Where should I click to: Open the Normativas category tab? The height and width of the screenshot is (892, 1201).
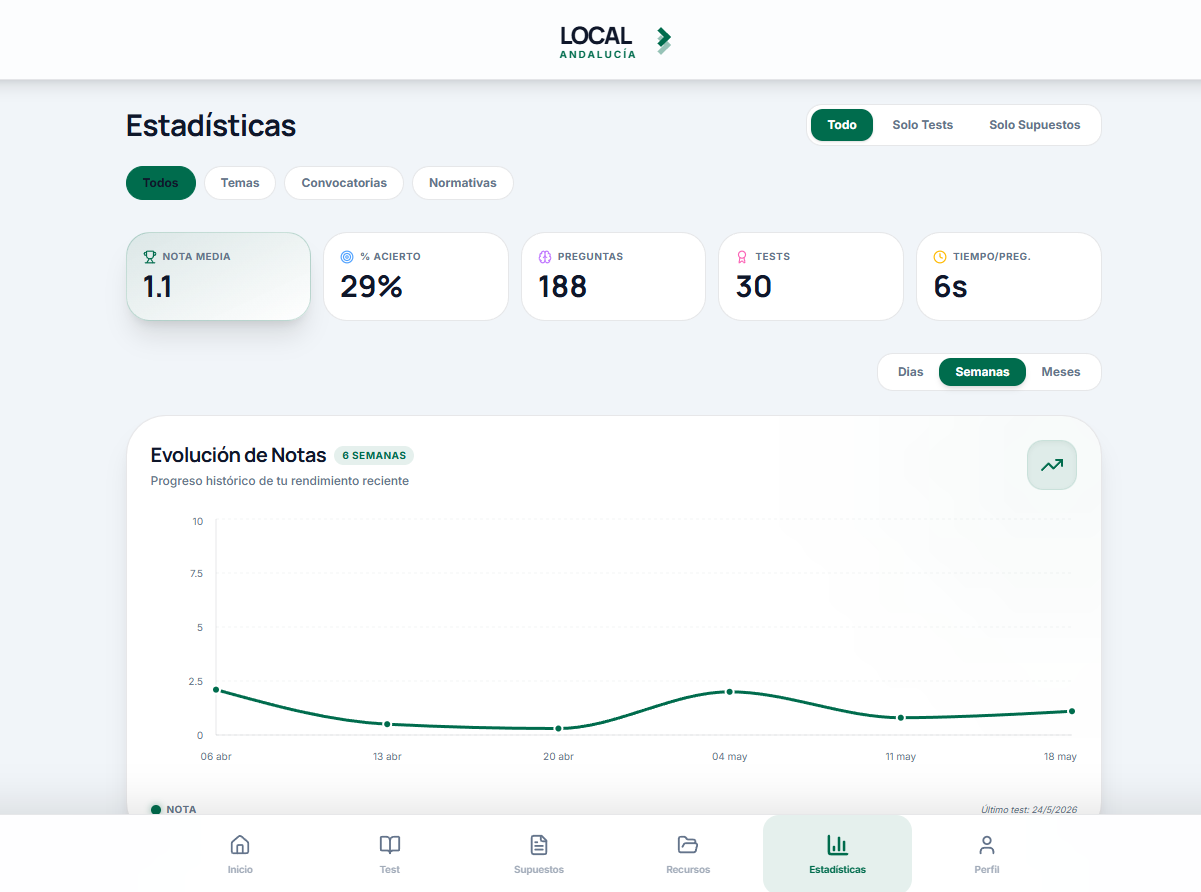coord(463,183)
